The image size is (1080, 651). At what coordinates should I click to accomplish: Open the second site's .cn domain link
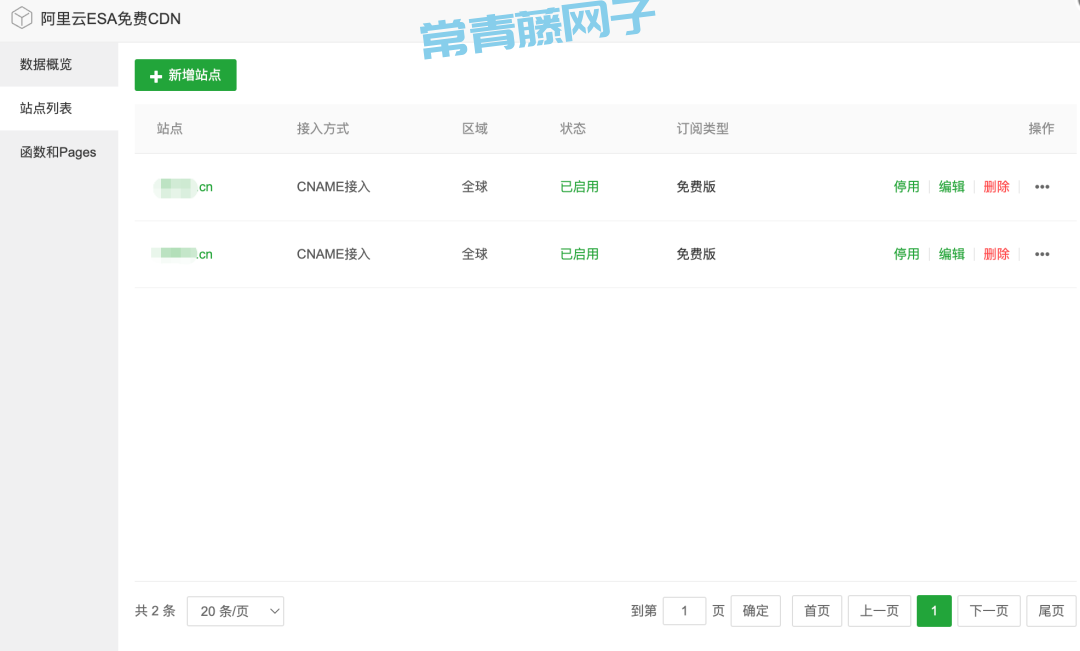click(x=183, y=254)
